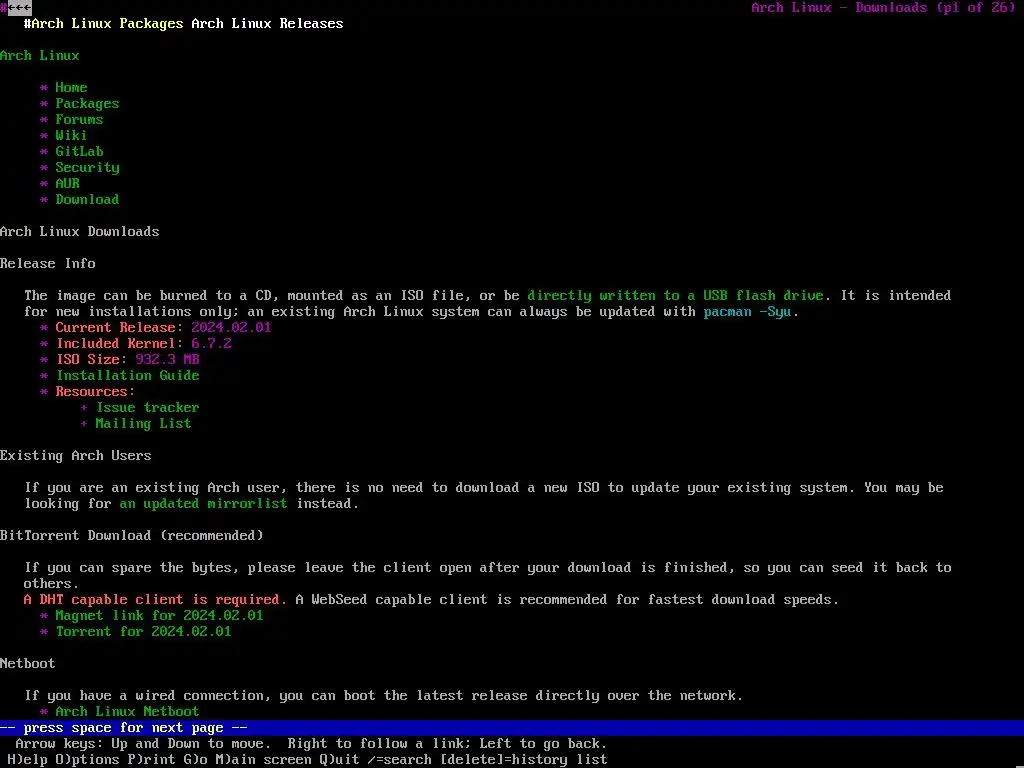Click the 'Netboot' heading

[x=27, y=664]
